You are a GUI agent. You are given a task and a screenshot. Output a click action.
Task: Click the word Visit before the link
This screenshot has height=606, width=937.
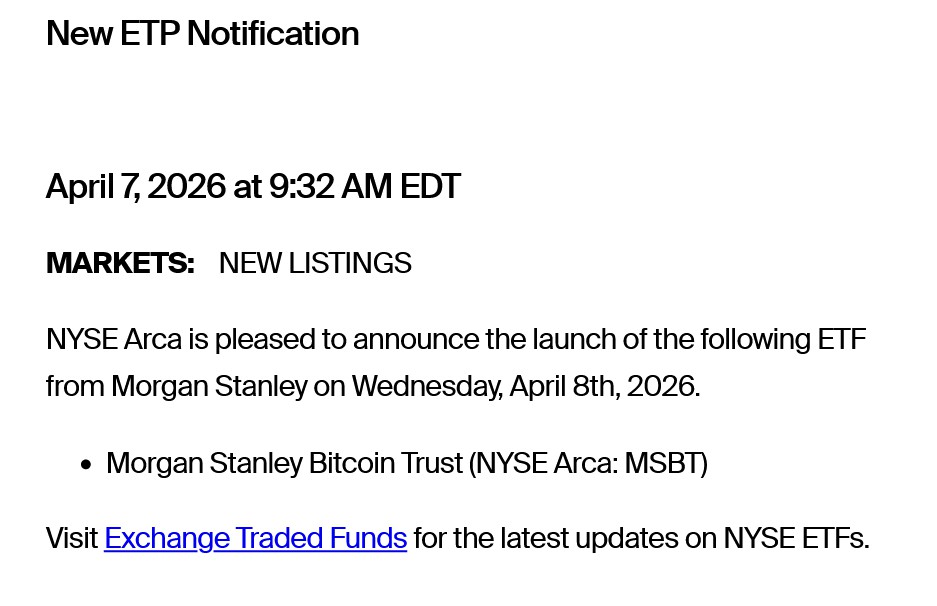(x=73, y=538)
